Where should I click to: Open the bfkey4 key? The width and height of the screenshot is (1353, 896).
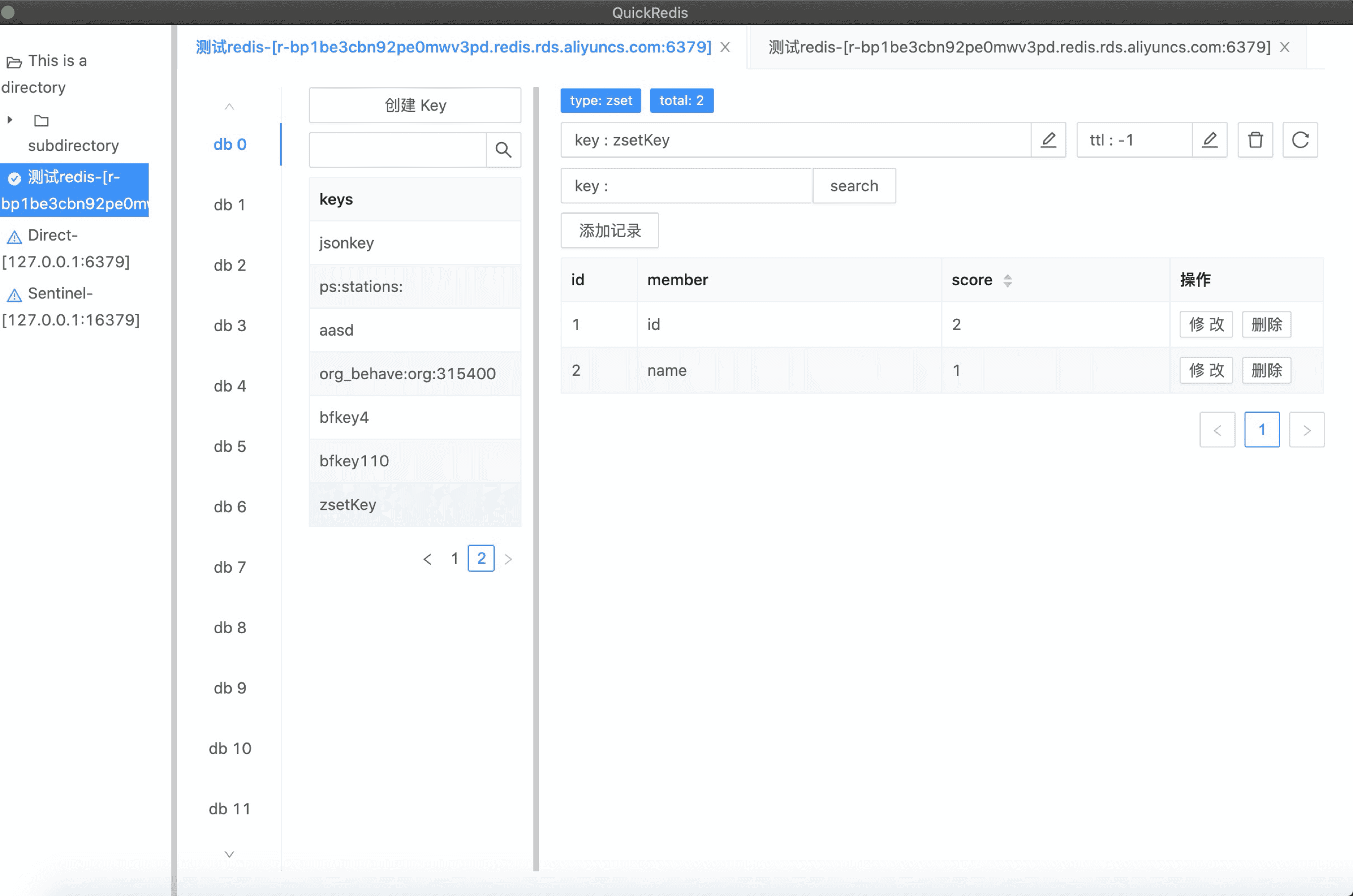pyautogui.click(x=415, y=418)
